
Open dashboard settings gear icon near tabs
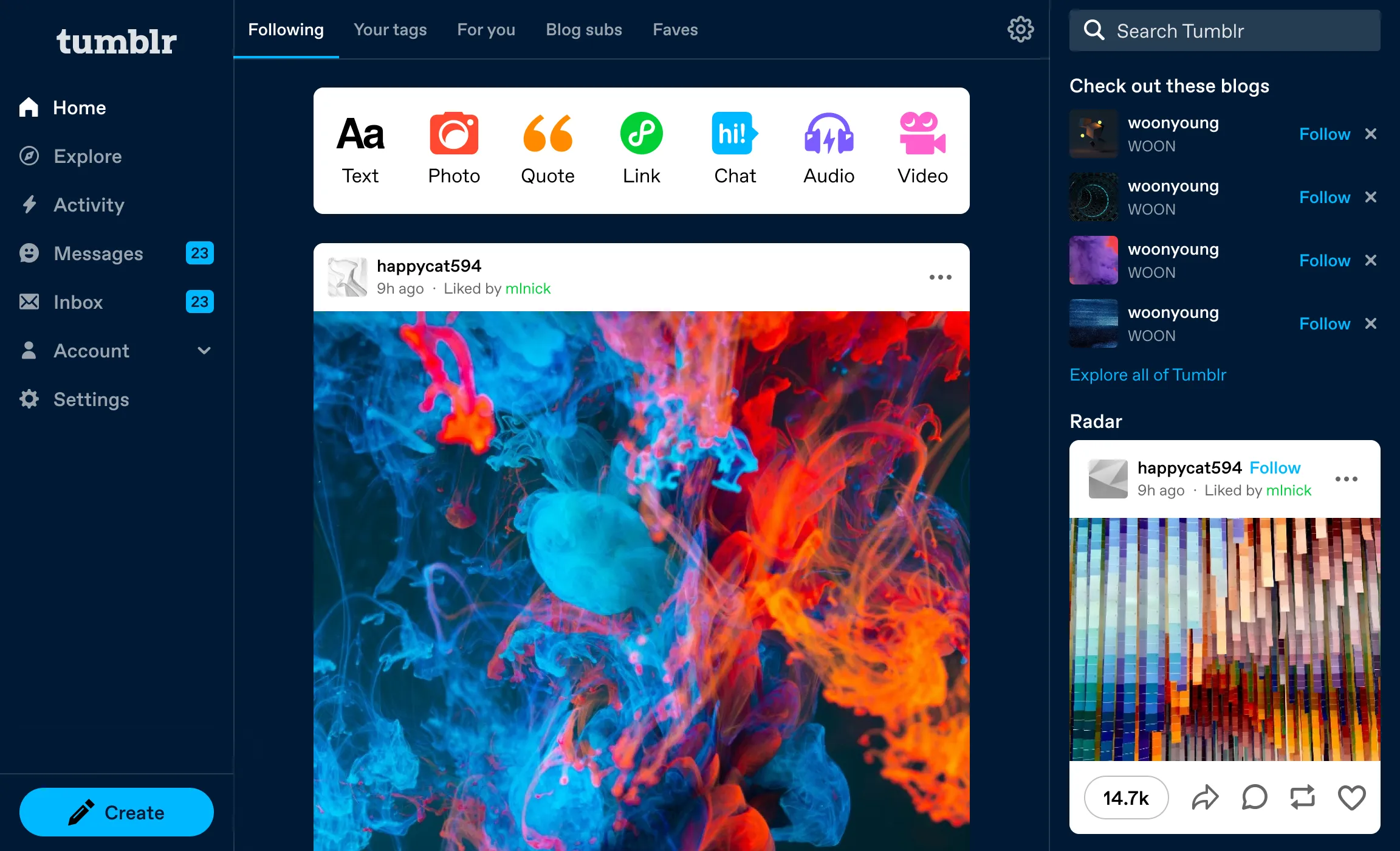(x=1020, y=29)
